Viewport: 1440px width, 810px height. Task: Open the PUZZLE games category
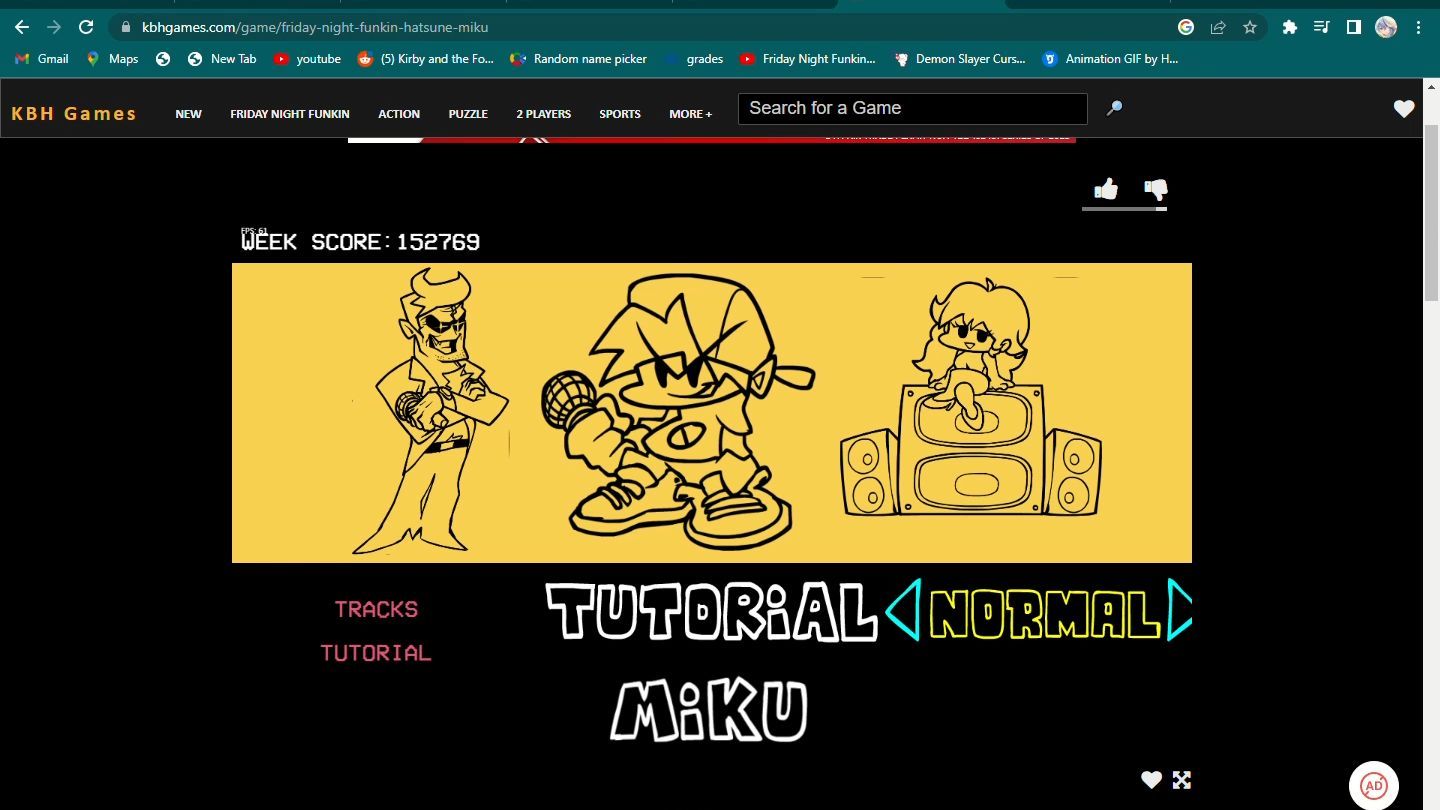click(468, 114)
